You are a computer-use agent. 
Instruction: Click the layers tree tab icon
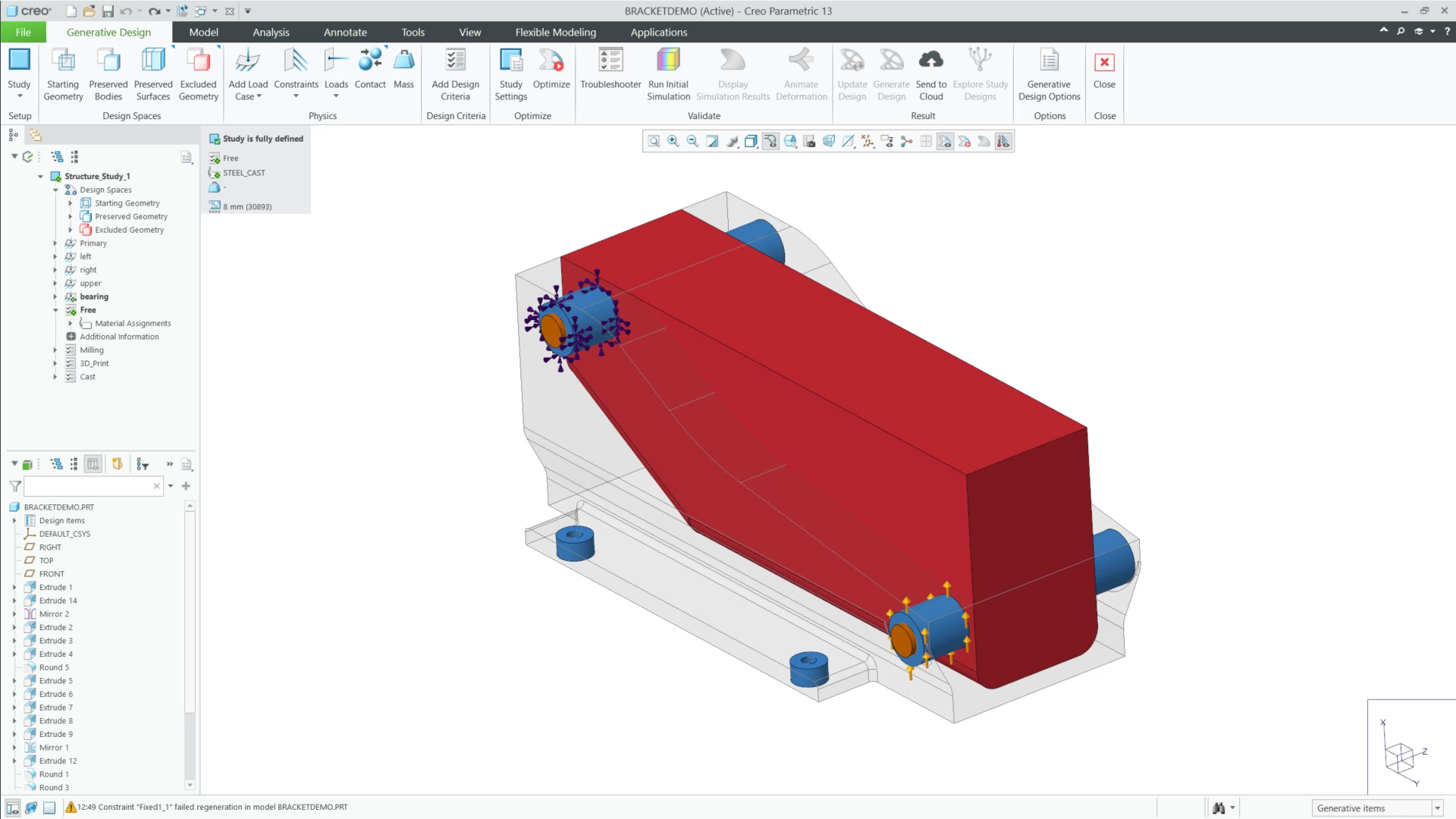[35, 135]
